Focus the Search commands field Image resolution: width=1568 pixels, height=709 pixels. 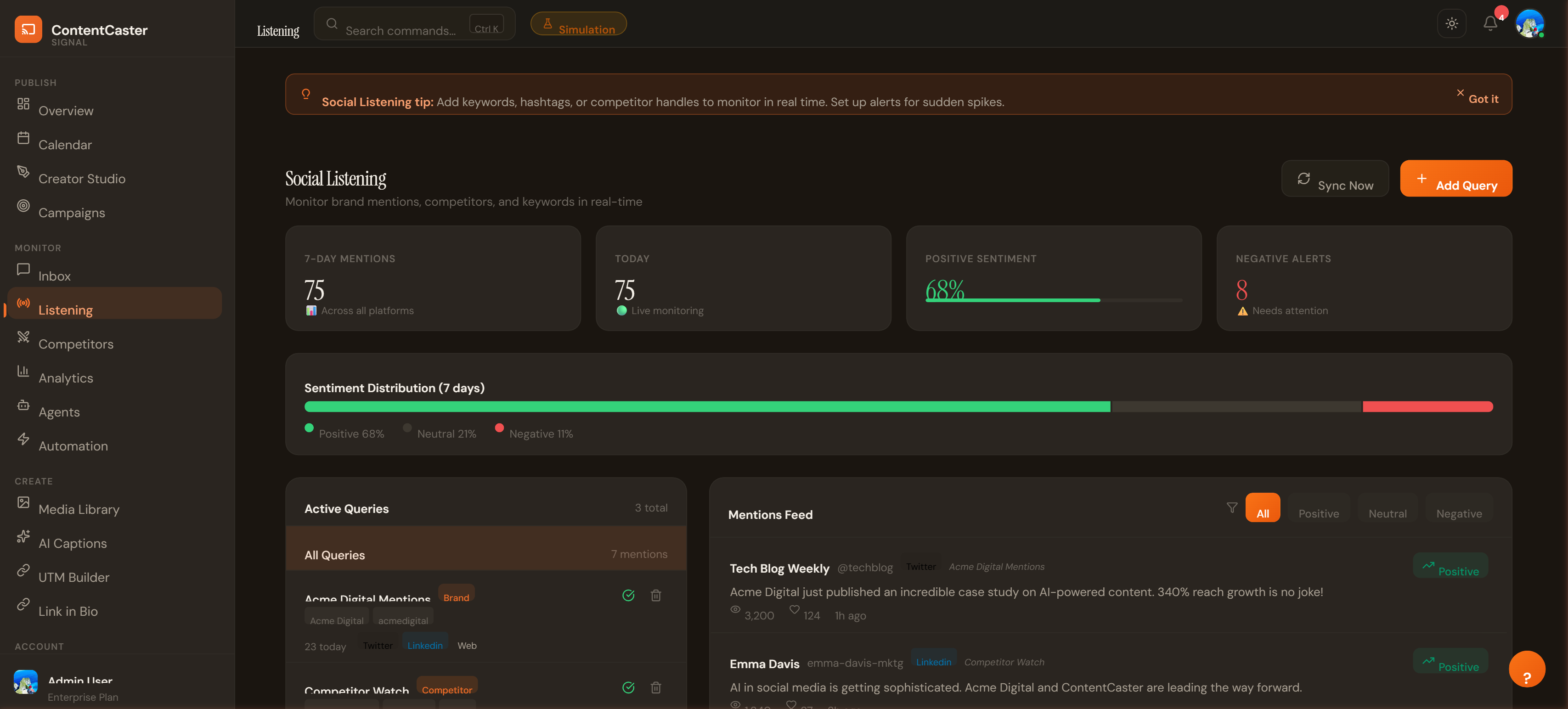click(x=415, y=24)
